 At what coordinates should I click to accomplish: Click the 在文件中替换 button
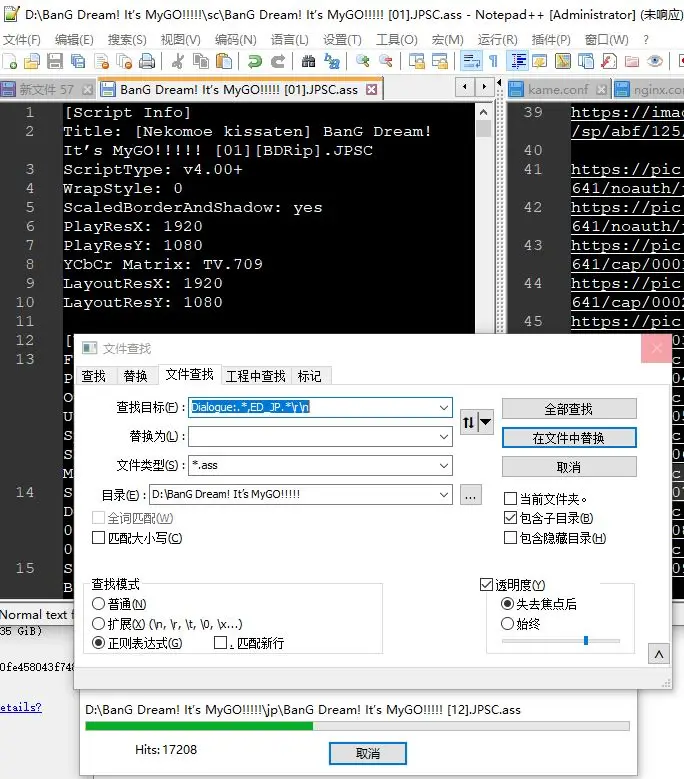569,438
